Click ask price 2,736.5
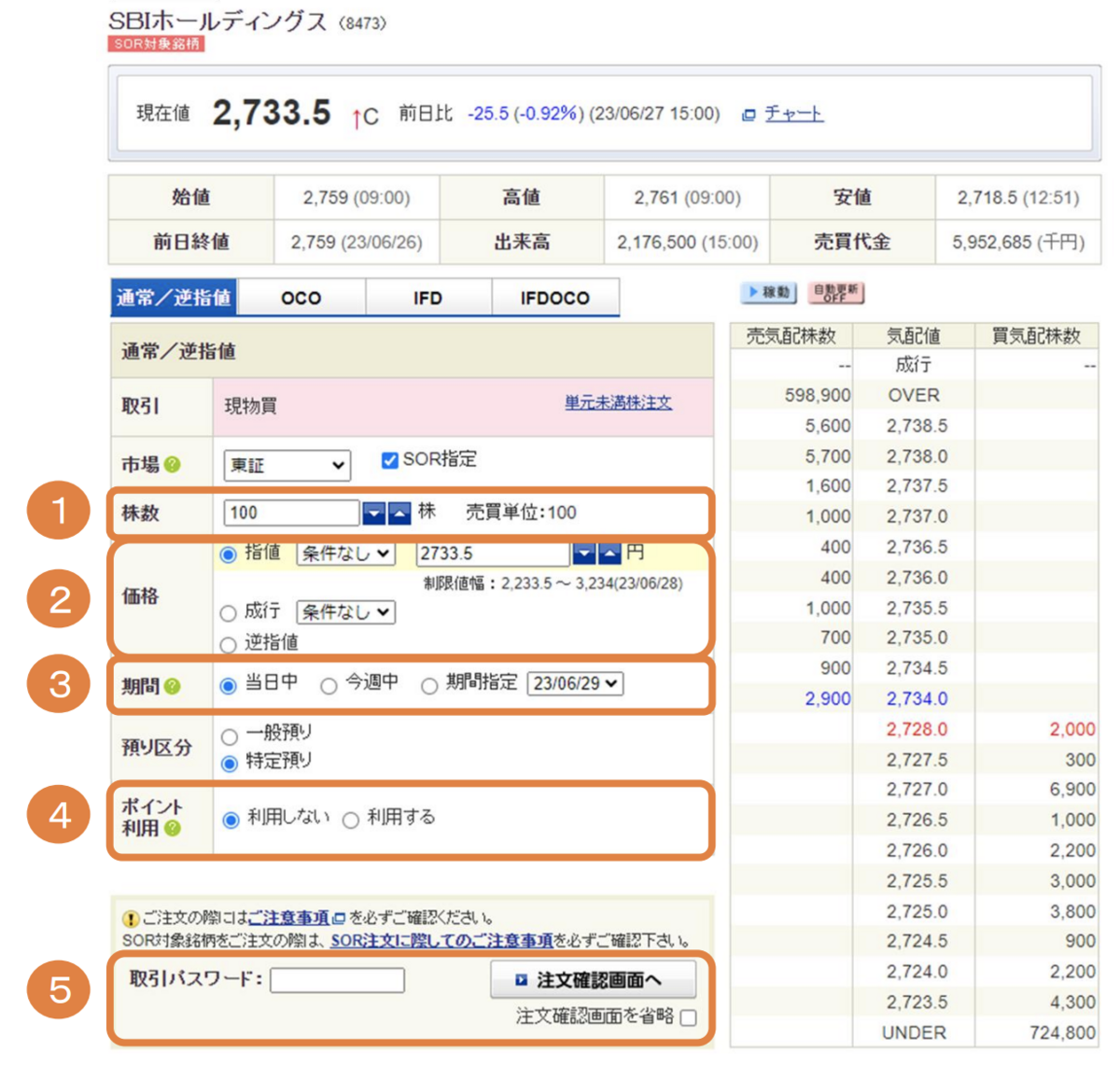Screen dimensions: 1120x1066 point(917,547)
